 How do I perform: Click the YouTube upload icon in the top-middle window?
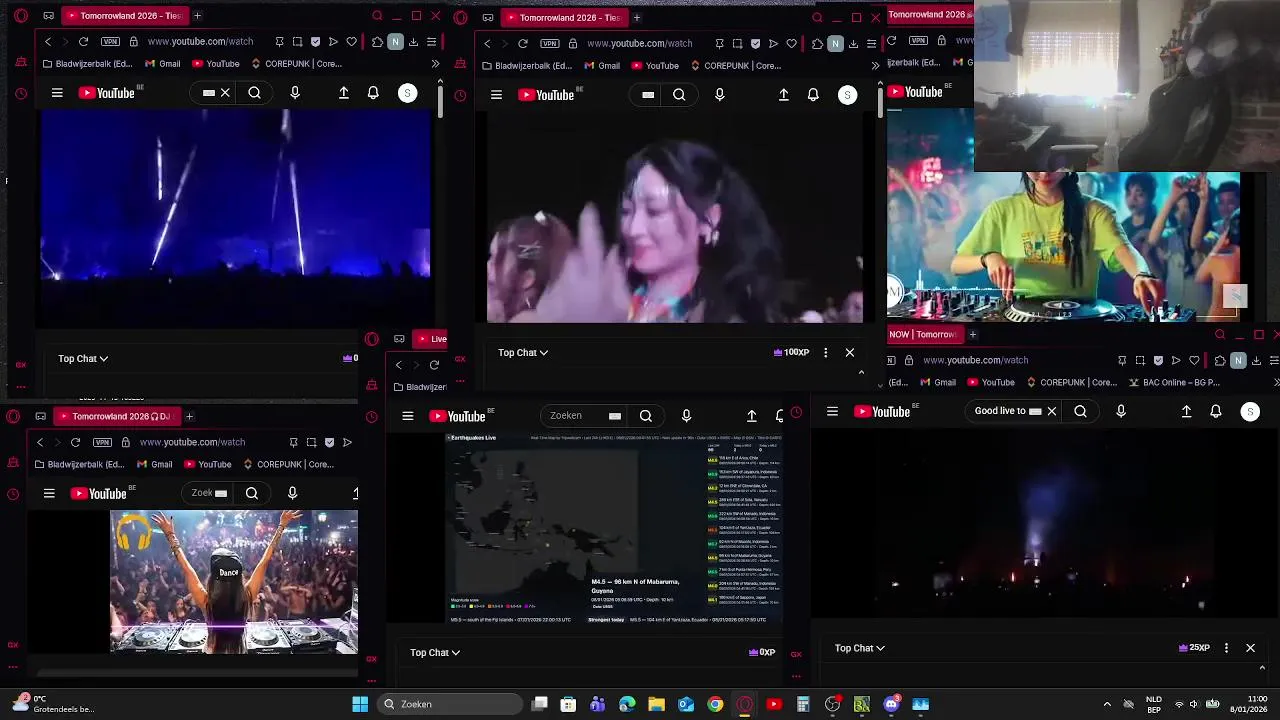[784, 95]
